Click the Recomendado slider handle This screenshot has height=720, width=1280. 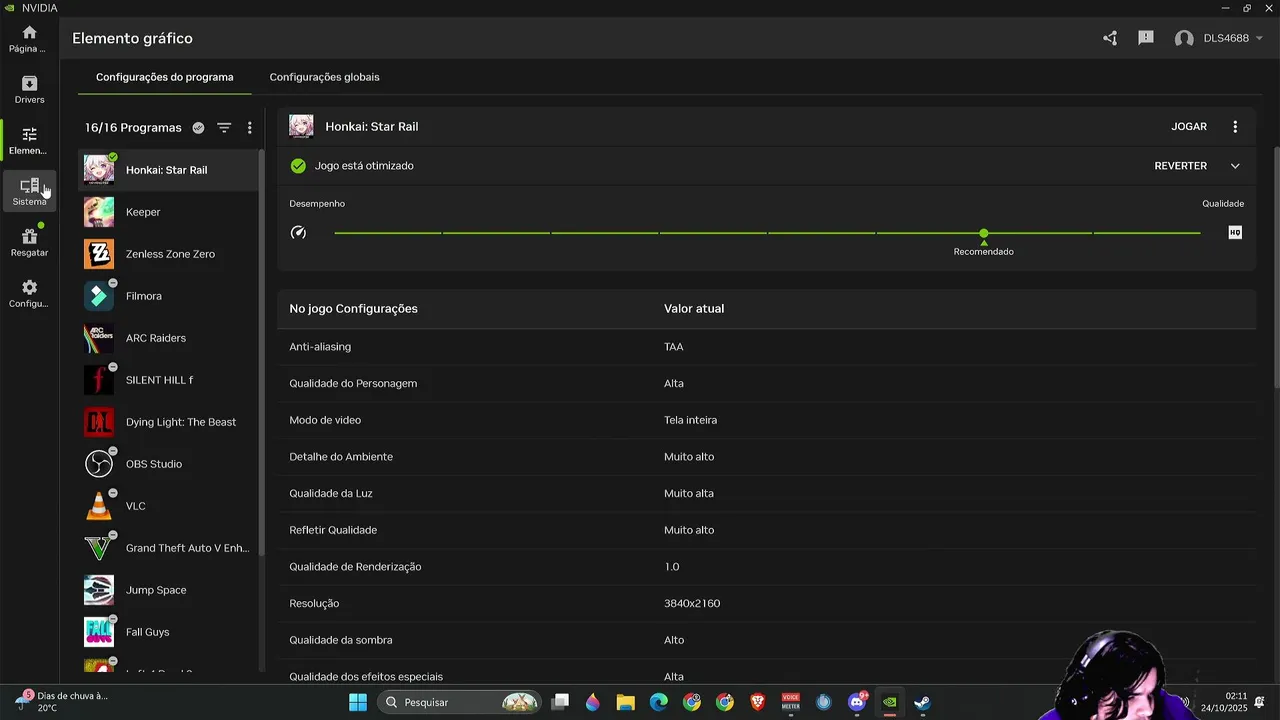click(x=984, y=233)
